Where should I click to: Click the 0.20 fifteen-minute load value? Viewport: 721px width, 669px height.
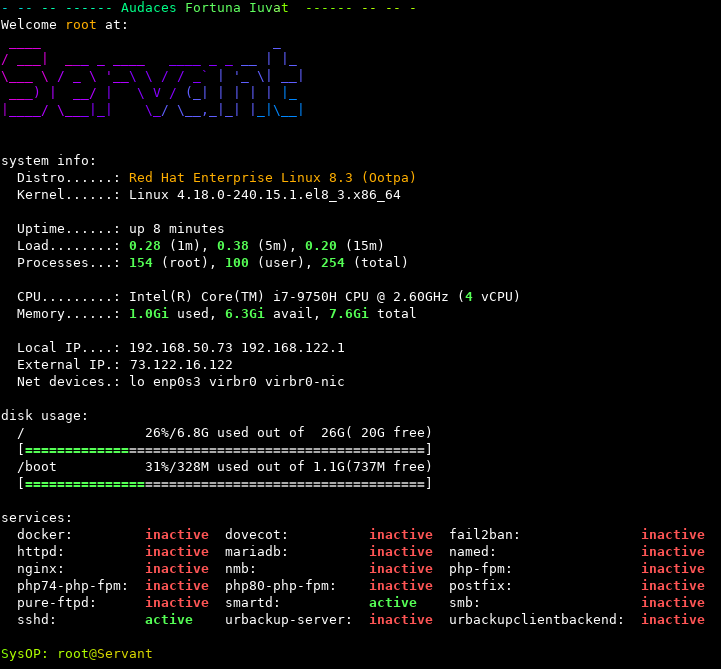pyautogui.click(x=320, y=246)
